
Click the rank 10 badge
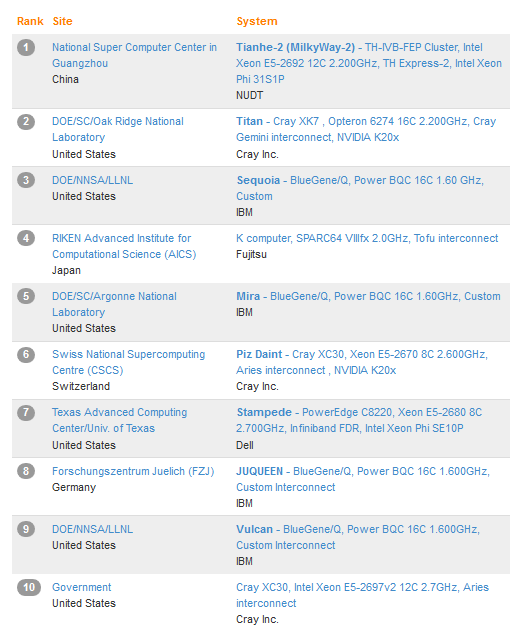[29, 587]
